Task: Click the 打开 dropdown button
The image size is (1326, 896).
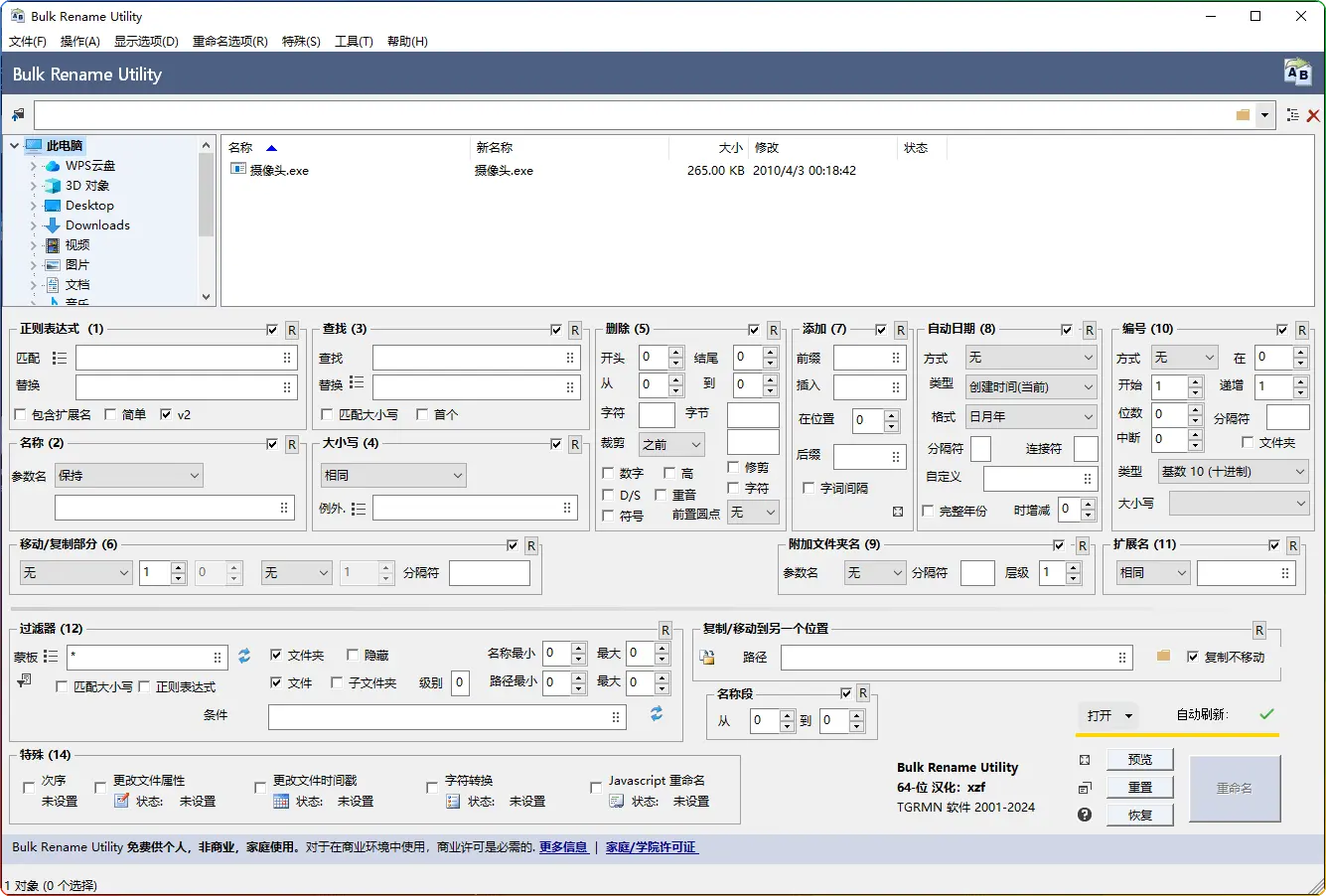Action: [x=1109, y=715]
